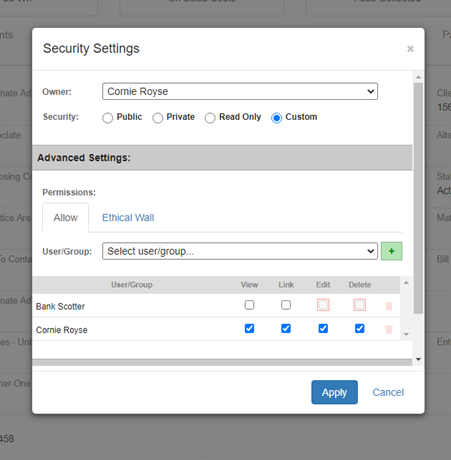This screenshot has height=460, width=451.
Task: Click the permissions table scroll up arrow
Action: [x=406, y=283]
